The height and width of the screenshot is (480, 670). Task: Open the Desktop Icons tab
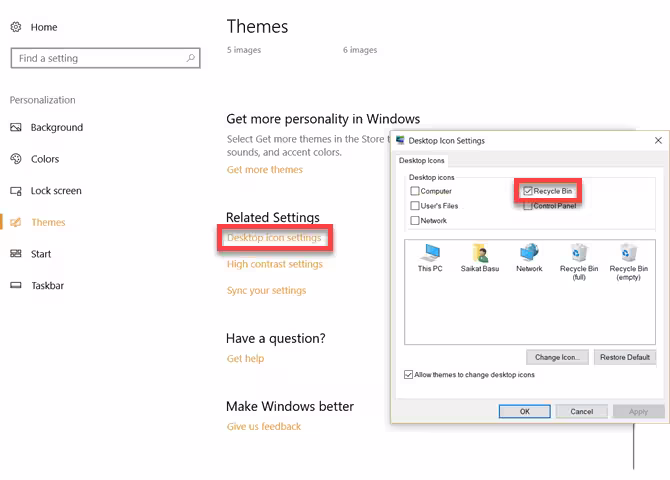pos(422,160)
